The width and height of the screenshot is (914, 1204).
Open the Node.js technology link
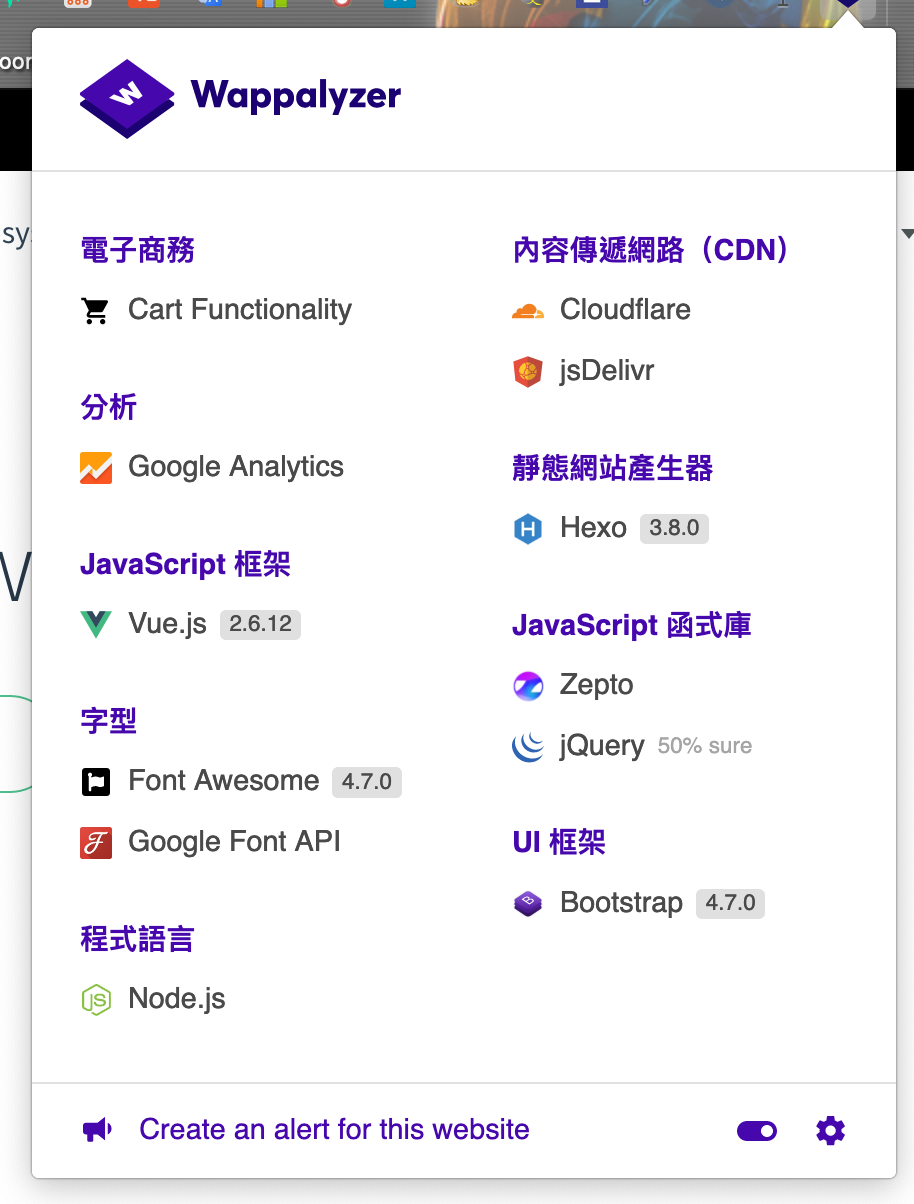(177, 999)
